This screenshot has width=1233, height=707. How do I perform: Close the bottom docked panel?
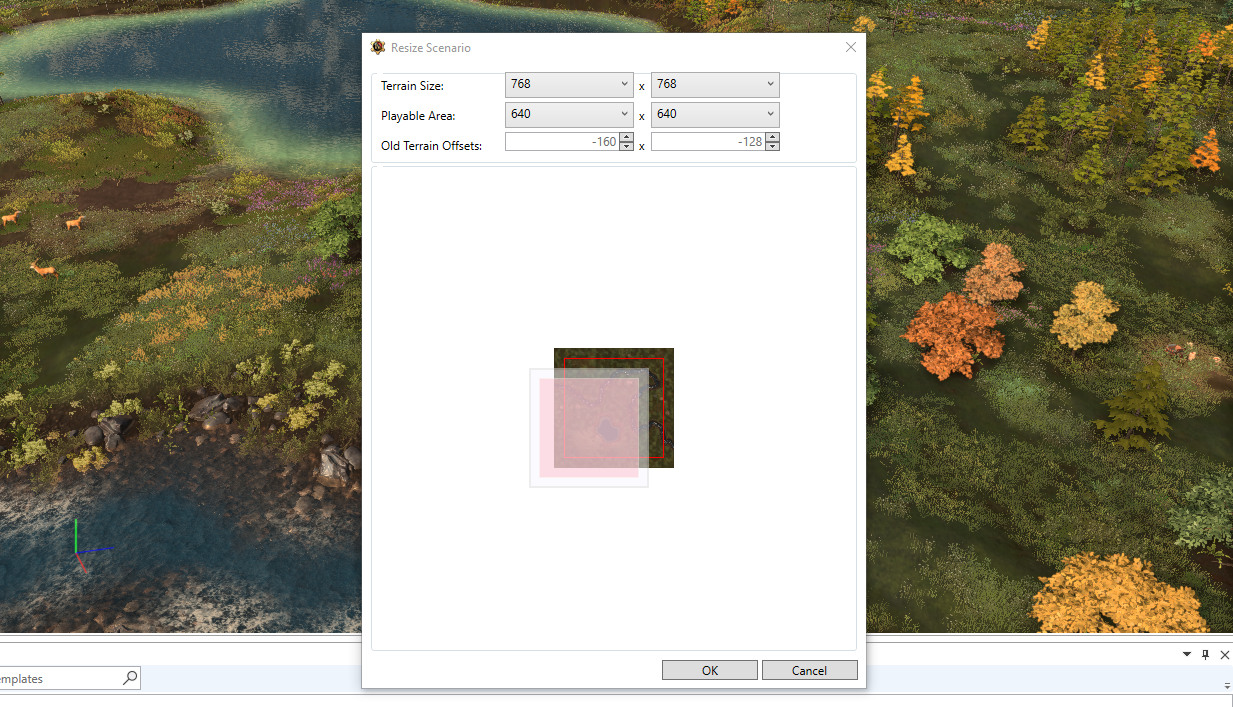[x=1225, y=654]
